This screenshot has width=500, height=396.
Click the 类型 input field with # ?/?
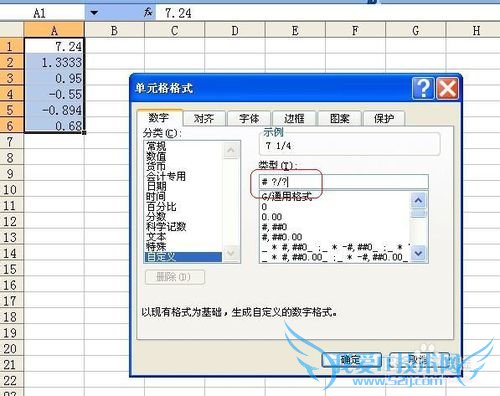(344, 182)
